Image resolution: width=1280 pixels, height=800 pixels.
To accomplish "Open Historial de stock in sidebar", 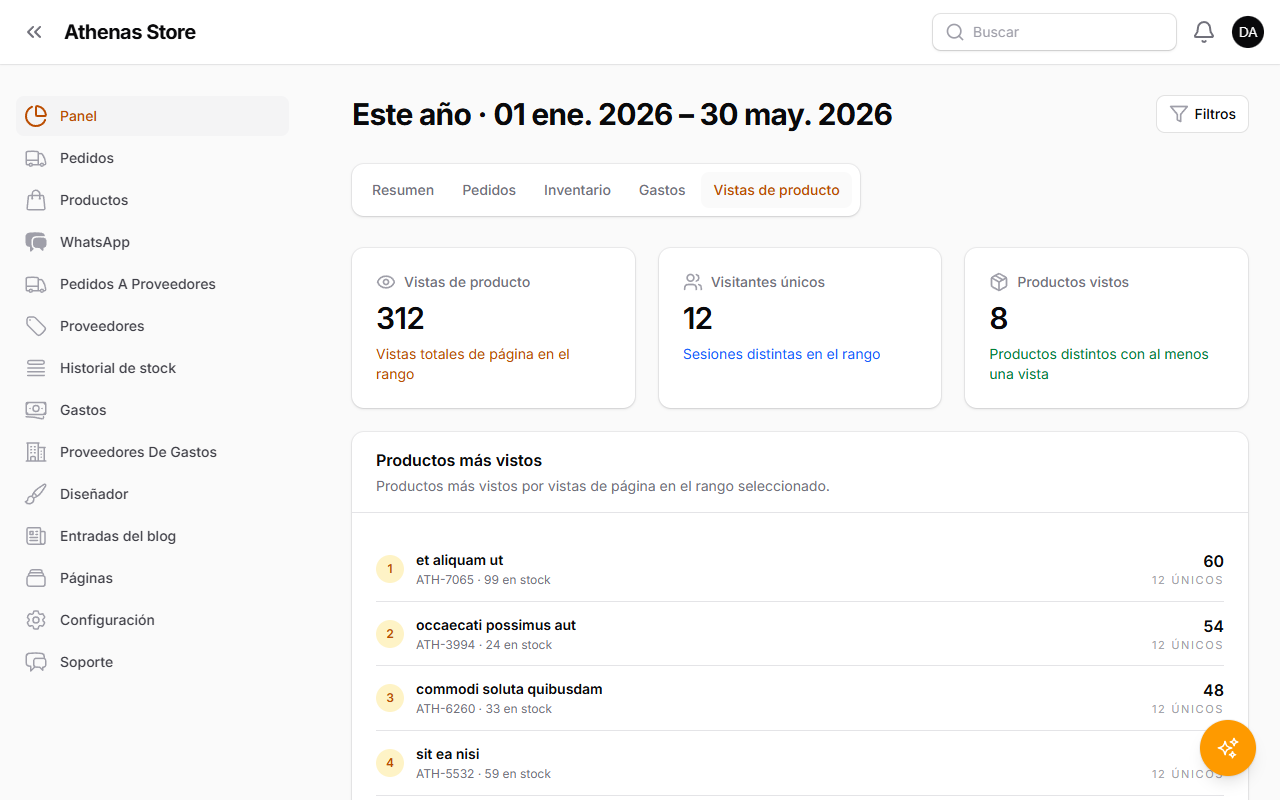I will 153,368.
